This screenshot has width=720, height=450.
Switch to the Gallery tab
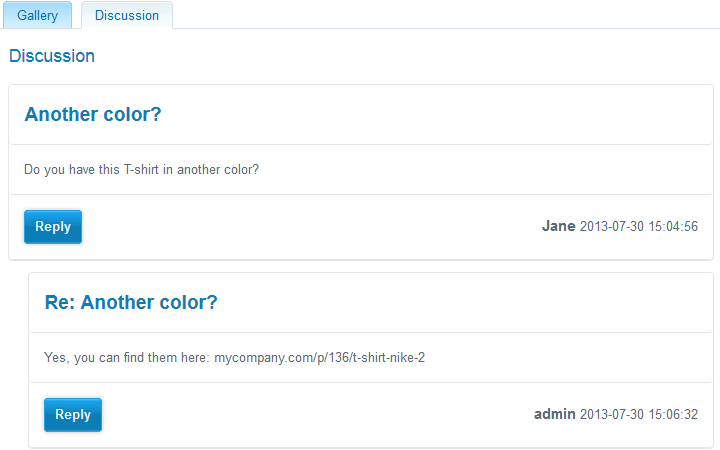(38, 15)
